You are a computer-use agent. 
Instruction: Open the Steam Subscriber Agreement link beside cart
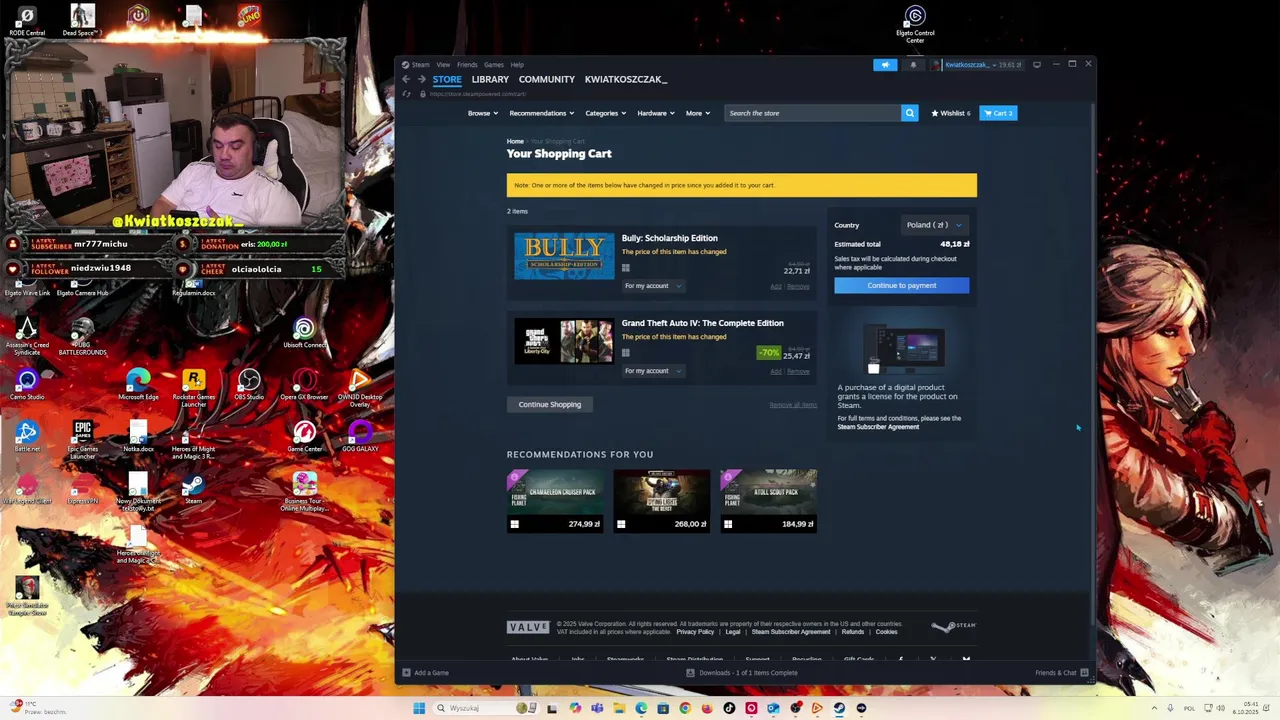[878, 427]
